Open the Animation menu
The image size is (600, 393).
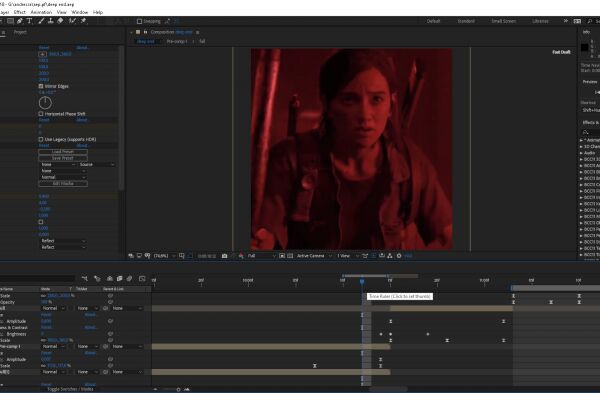[x=41, y=12]
